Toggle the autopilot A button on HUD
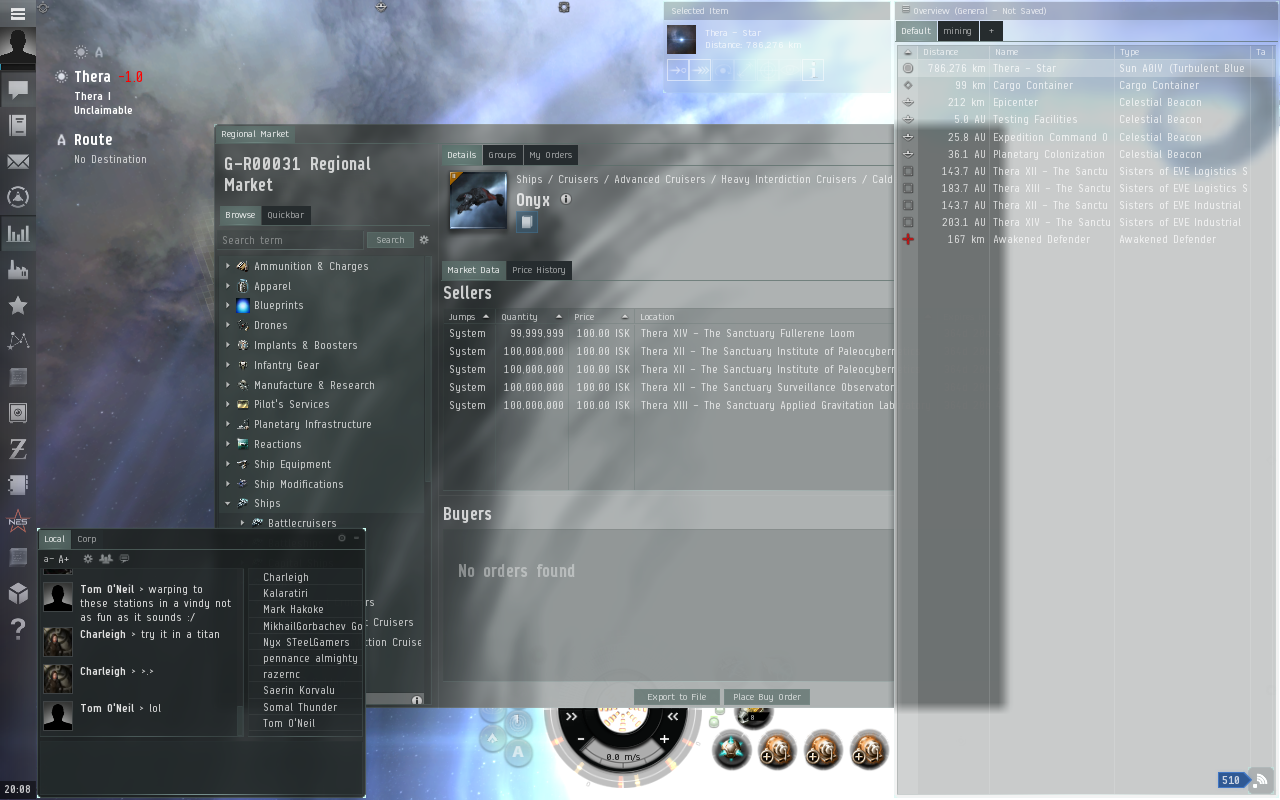The width and height of the screenshot is (1280, 800). pyautogui.click(x=518, y=752)
